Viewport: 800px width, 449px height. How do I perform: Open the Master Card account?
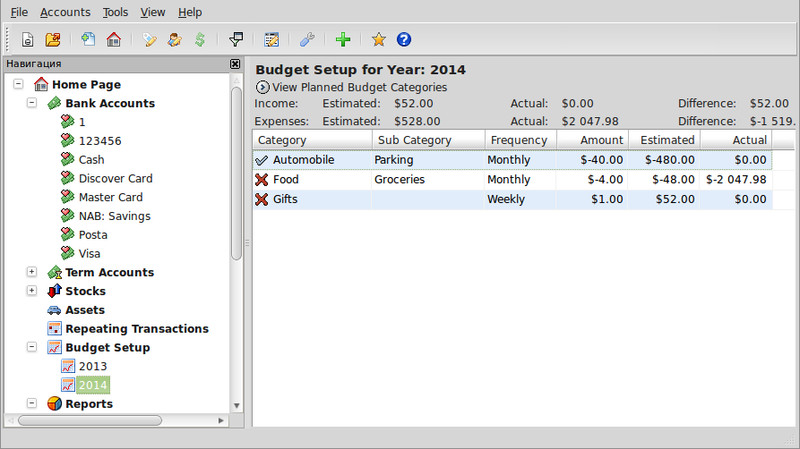click(110, 197)
